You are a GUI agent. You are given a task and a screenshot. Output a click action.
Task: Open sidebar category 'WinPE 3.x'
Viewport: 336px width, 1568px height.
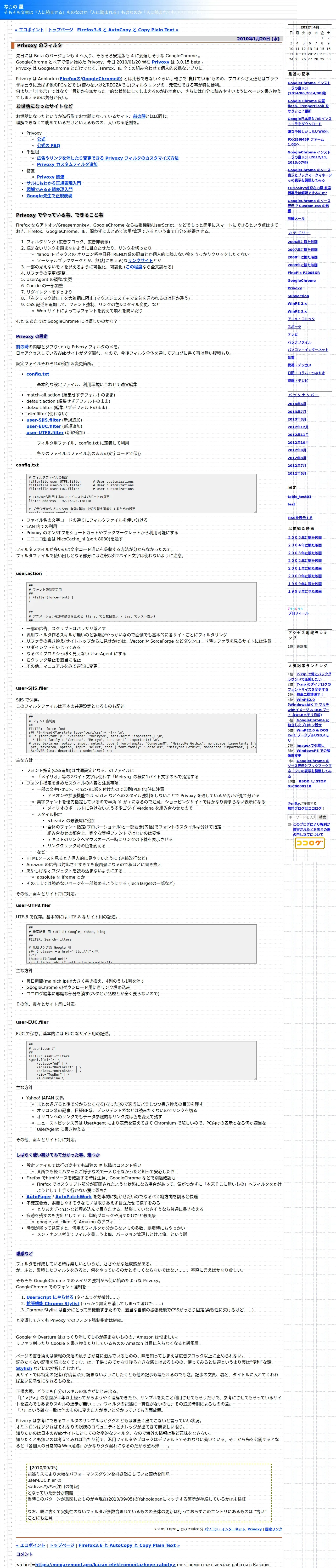pos(298,312)
